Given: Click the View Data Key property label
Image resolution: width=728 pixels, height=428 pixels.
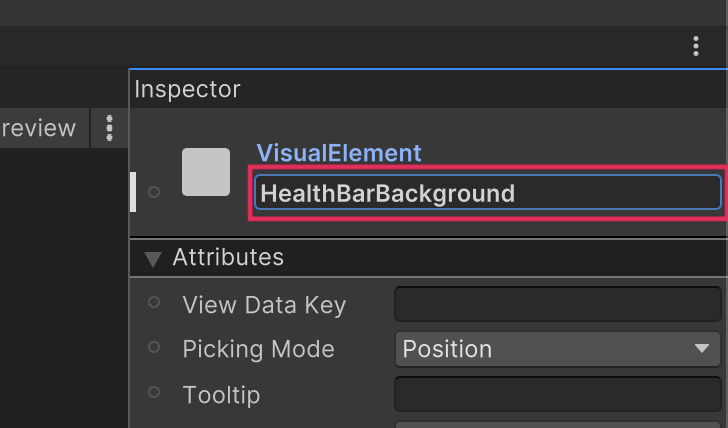Looking at the screenshot, I should point(264,305).
